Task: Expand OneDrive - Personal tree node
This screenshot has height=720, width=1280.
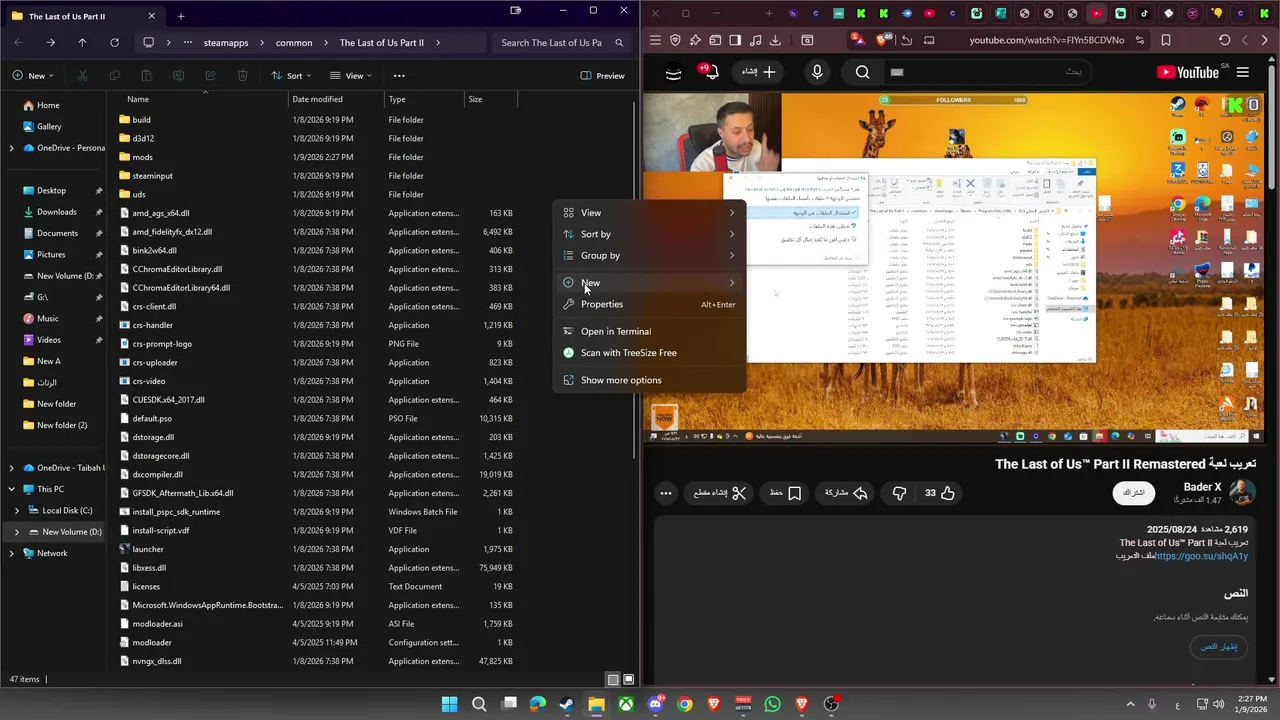Action: 11,148
